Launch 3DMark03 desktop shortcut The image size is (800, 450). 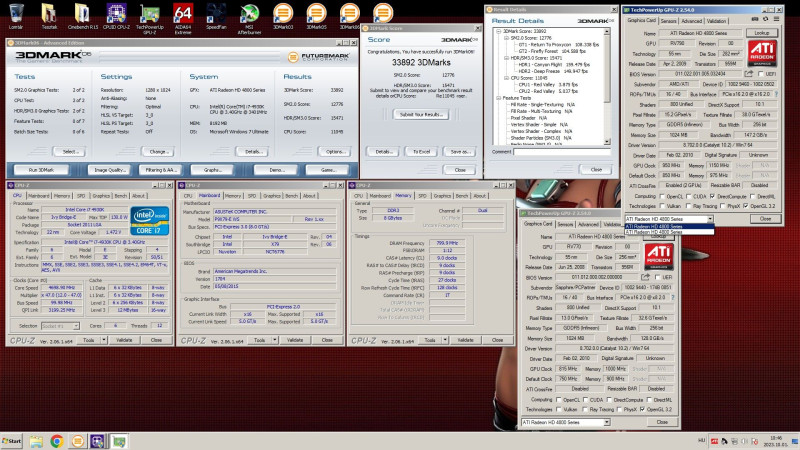[x=283, y=16]
